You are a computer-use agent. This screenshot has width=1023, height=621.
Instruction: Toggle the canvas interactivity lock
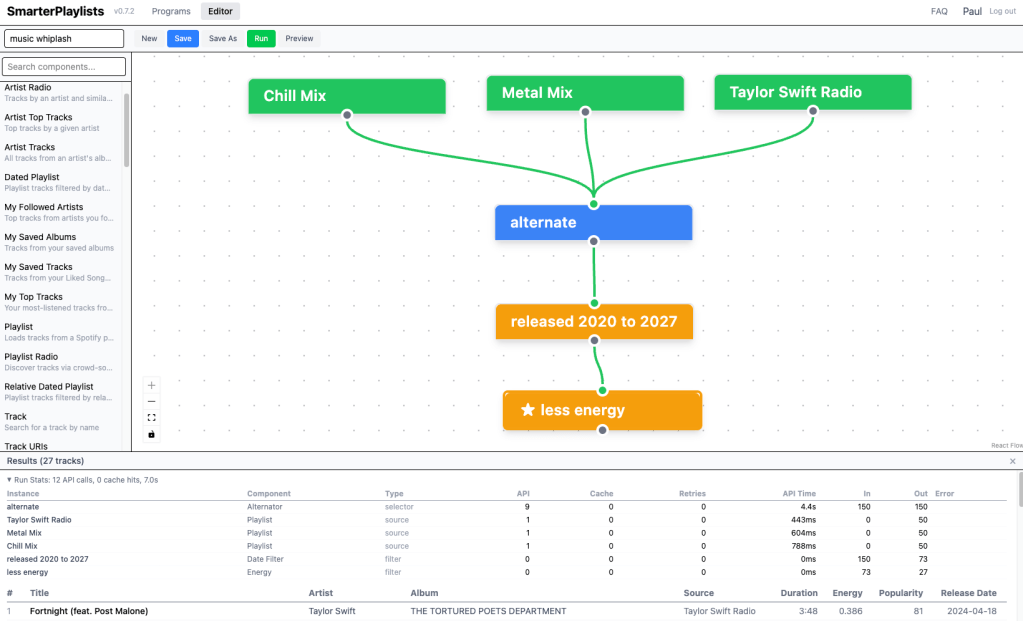152,434
